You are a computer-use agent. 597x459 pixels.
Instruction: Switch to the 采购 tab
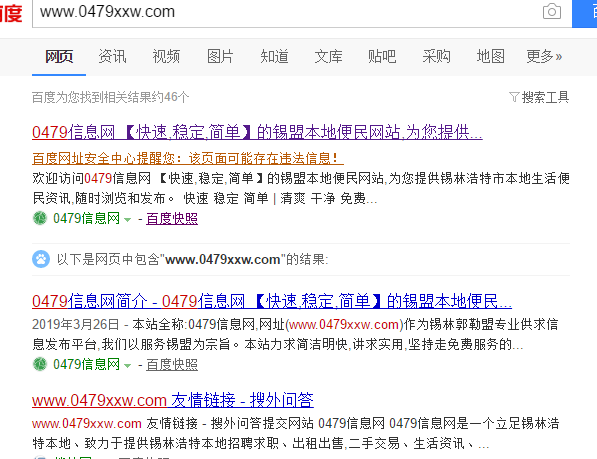click(436, 56)
